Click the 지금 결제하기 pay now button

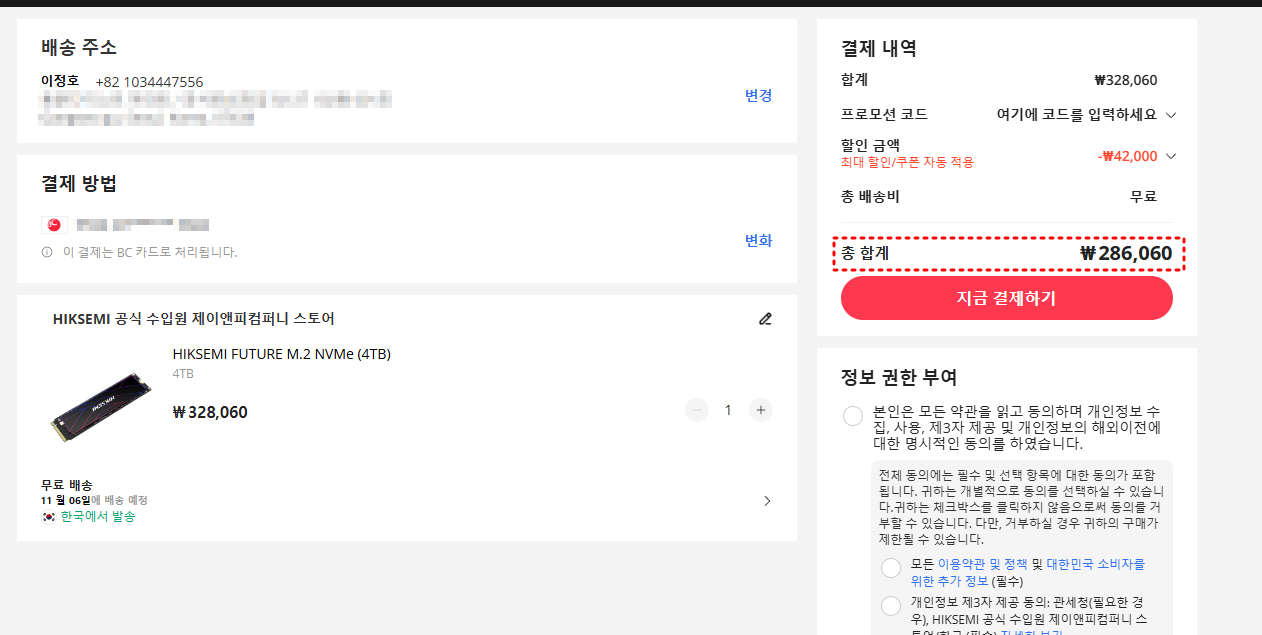tap(1006, 298)
